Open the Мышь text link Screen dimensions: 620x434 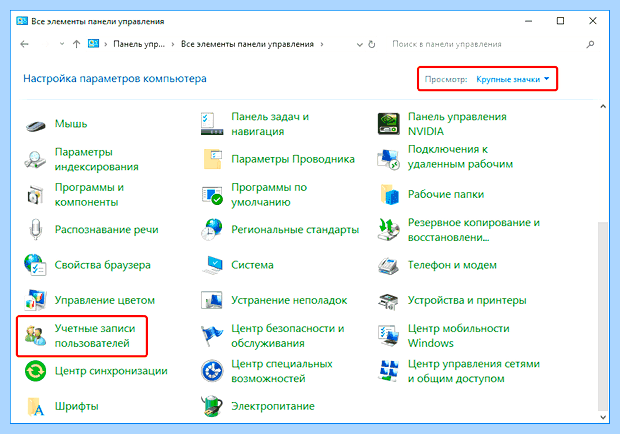(71, 124)
